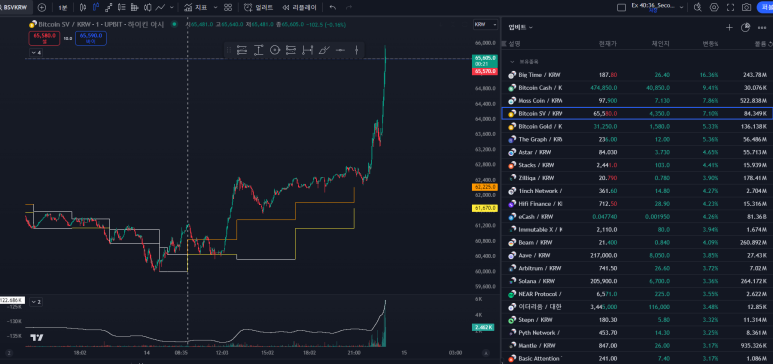This screenshot has height=364, width=773.
Task: Sort watchlist by 현재가 column
Action: pyautogui.click(x=607, y=44)
